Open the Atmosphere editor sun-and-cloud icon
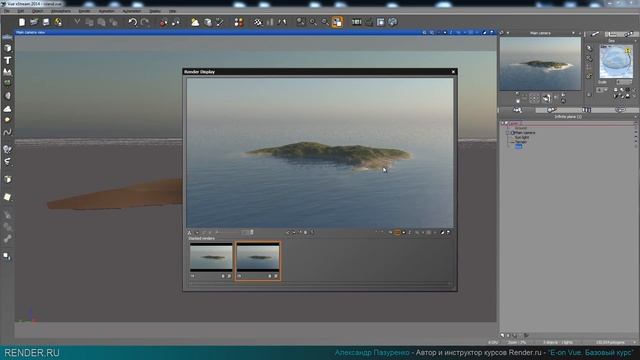This screenshot has width=640, height=360. [195, 22]
